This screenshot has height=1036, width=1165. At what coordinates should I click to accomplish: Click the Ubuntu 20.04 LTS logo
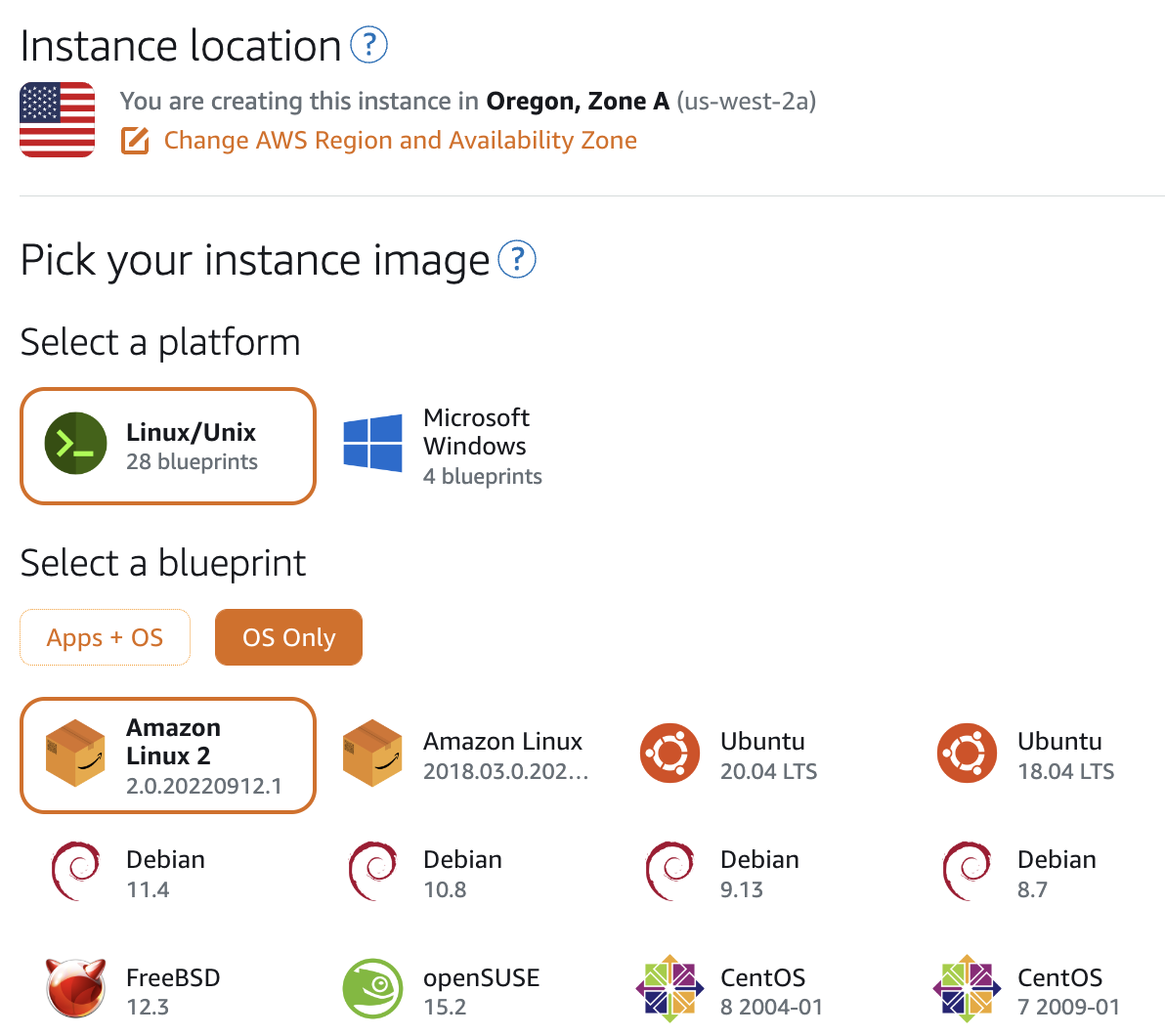pyautogui.click(x=669, y=754)
